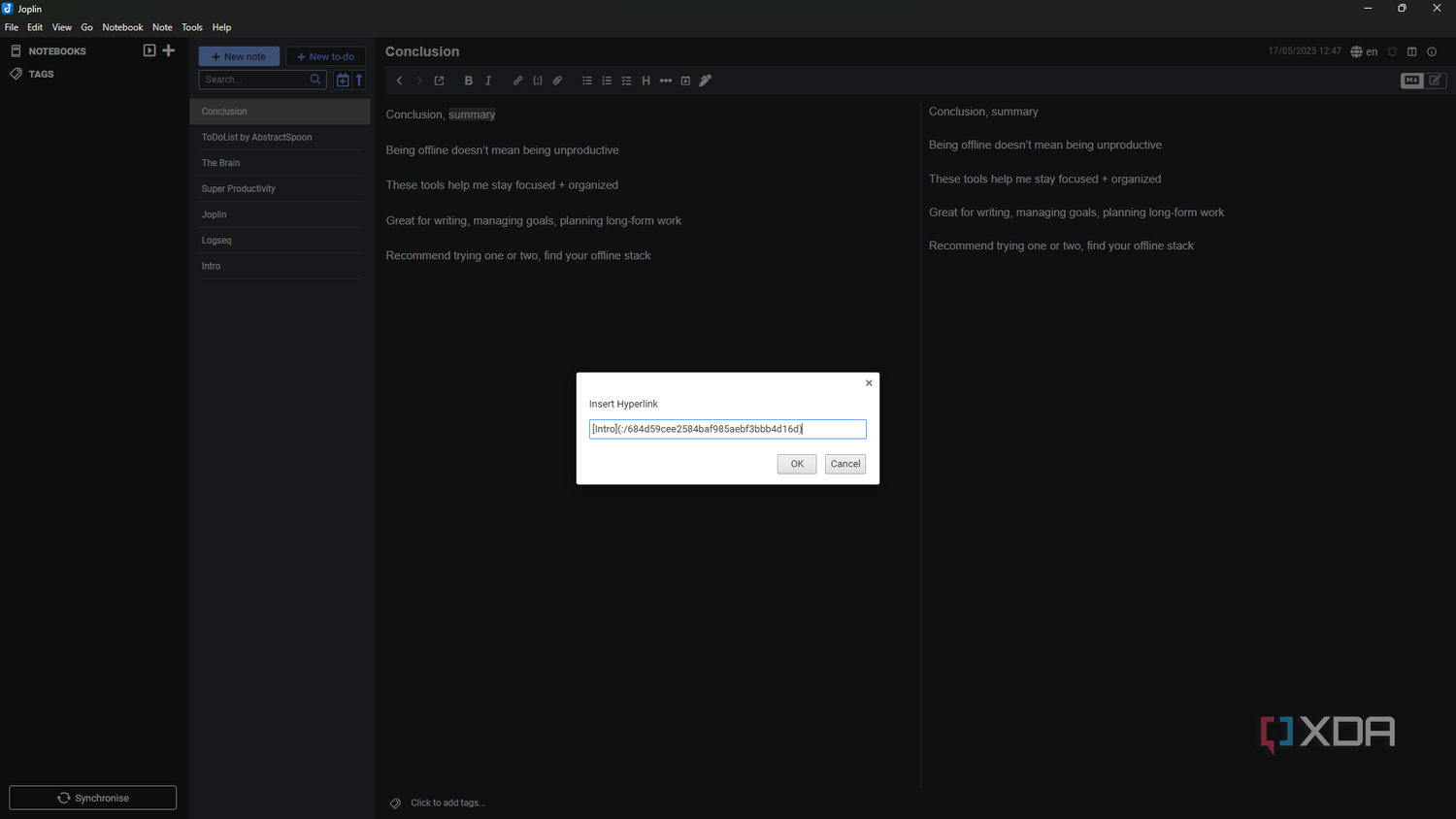The image size is (1456, 819).
Task: Cancel the Insert Hyperlink dialog
Action: coord(845,464)
